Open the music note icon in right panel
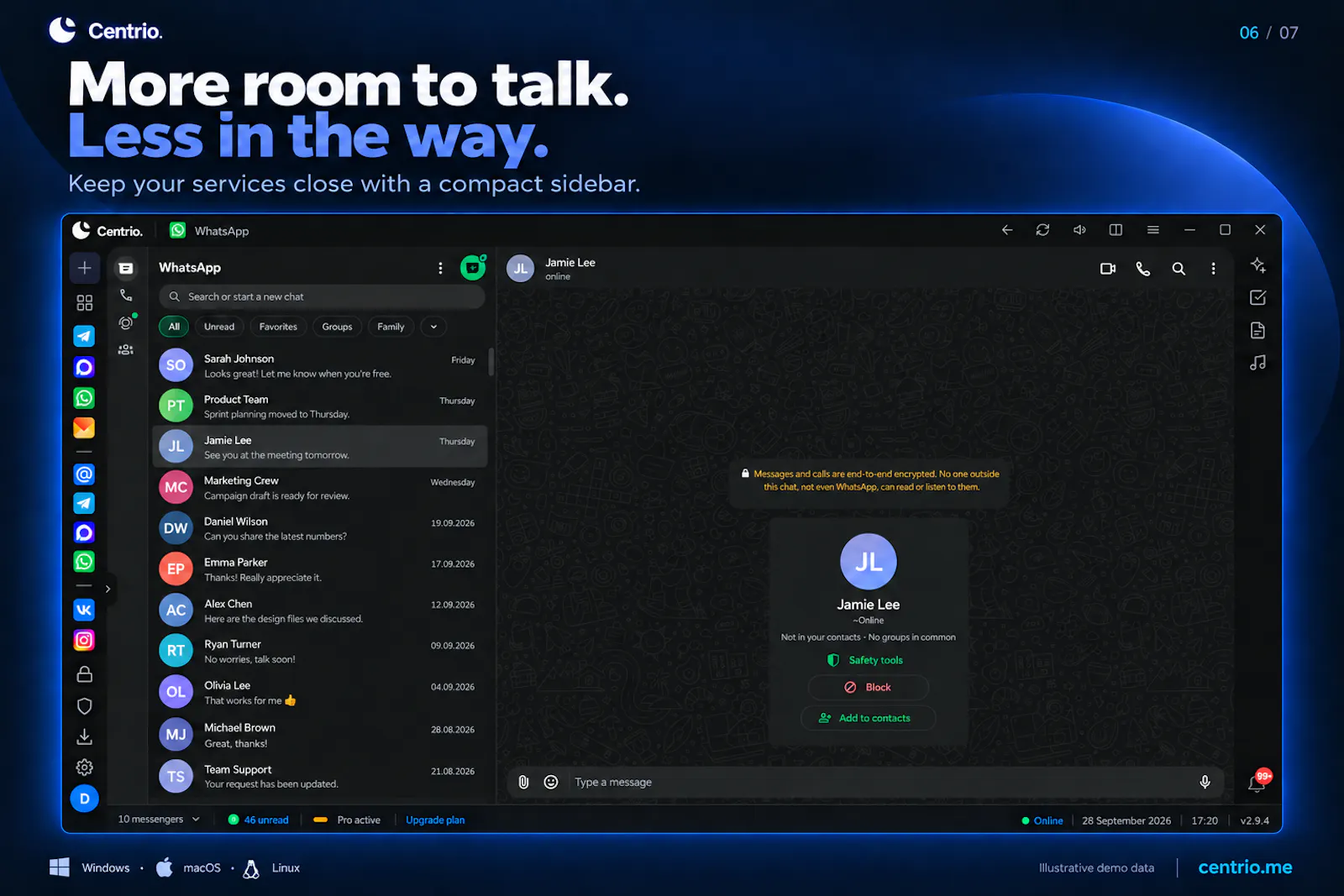 tap(1257, 363)
